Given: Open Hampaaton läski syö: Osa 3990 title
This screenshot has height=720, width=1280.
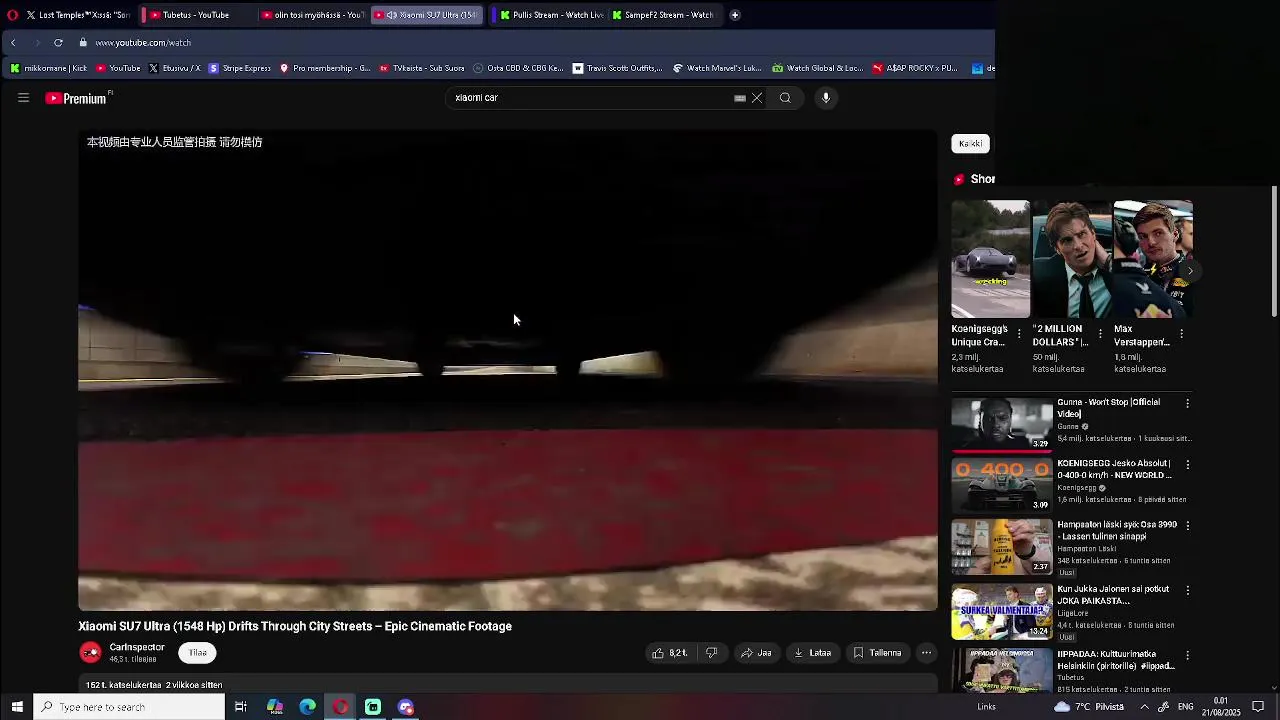Looking at the screenshot, I should point(1117,531).
